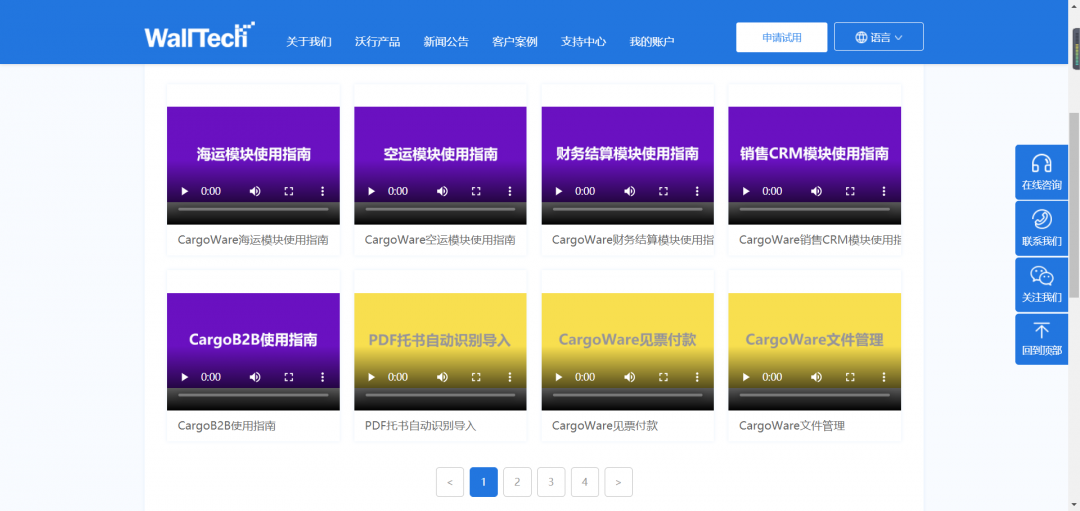Open the 销售CRM模块使用指南 video options menu
The height and width of the screenshot is (511, 1080).
pyautogui.click(x=884, y=191)
